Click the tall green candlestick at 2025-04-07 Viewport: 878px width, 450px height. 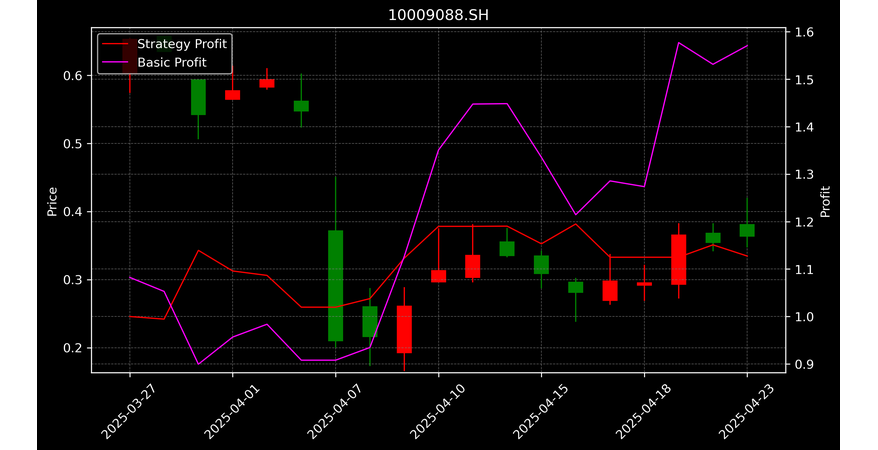335,285
